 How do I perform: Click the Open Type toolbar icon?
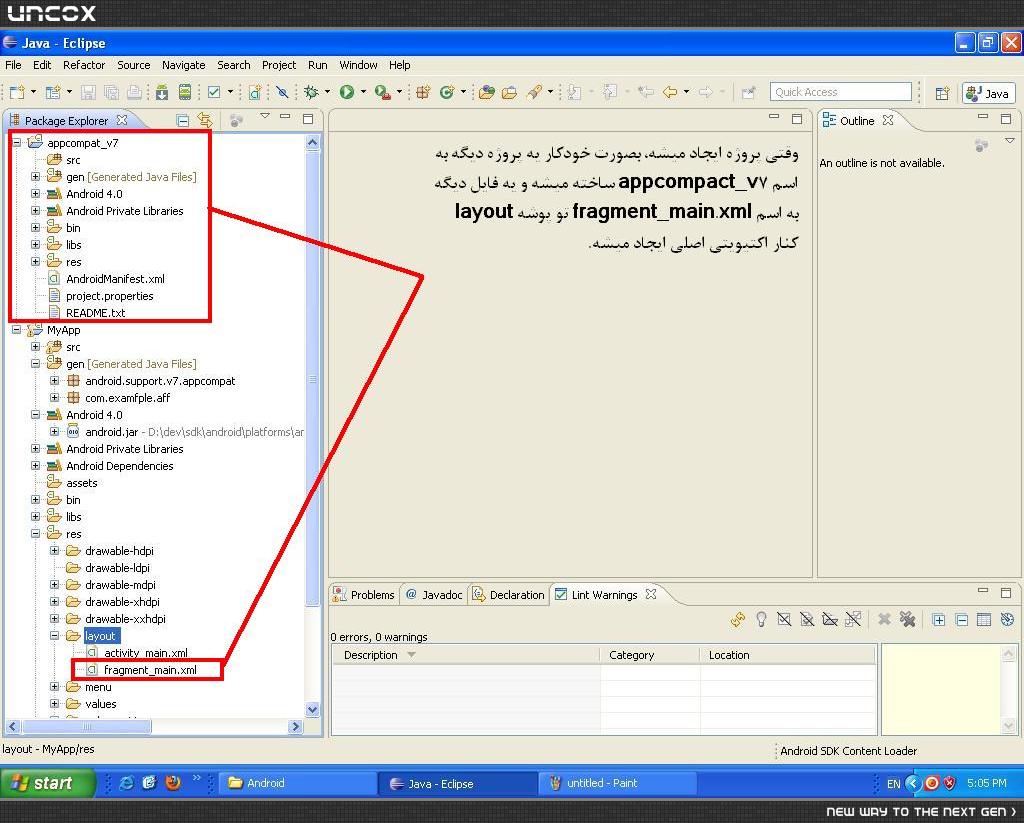(487, 92)
